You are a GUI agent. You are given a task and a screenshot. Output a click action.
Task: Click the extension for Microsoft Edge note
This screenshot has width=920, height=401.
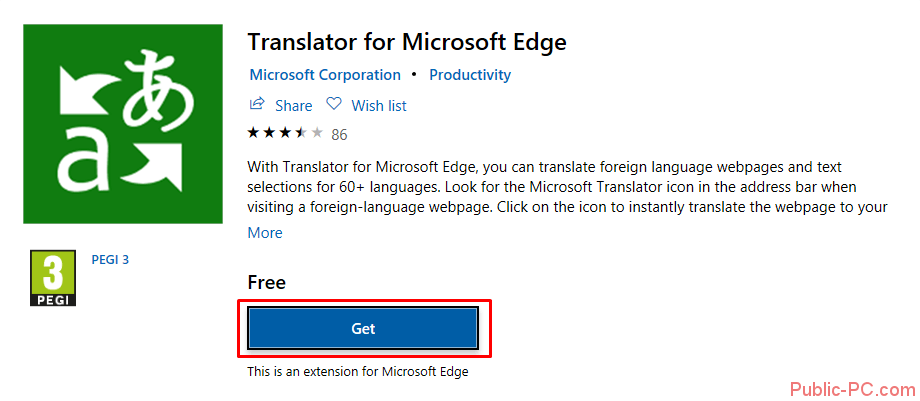pyautogui.click(x=358, y=372)
